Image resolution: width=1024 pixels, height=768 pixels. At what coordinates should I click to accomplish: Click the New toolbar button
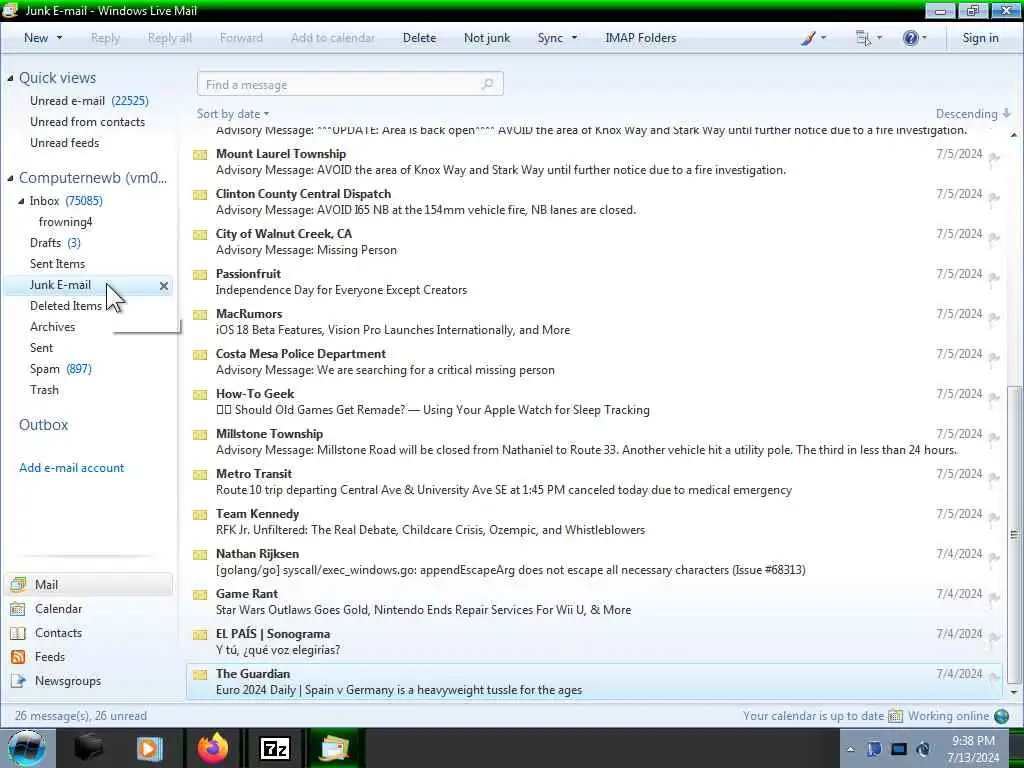[36, 38]
